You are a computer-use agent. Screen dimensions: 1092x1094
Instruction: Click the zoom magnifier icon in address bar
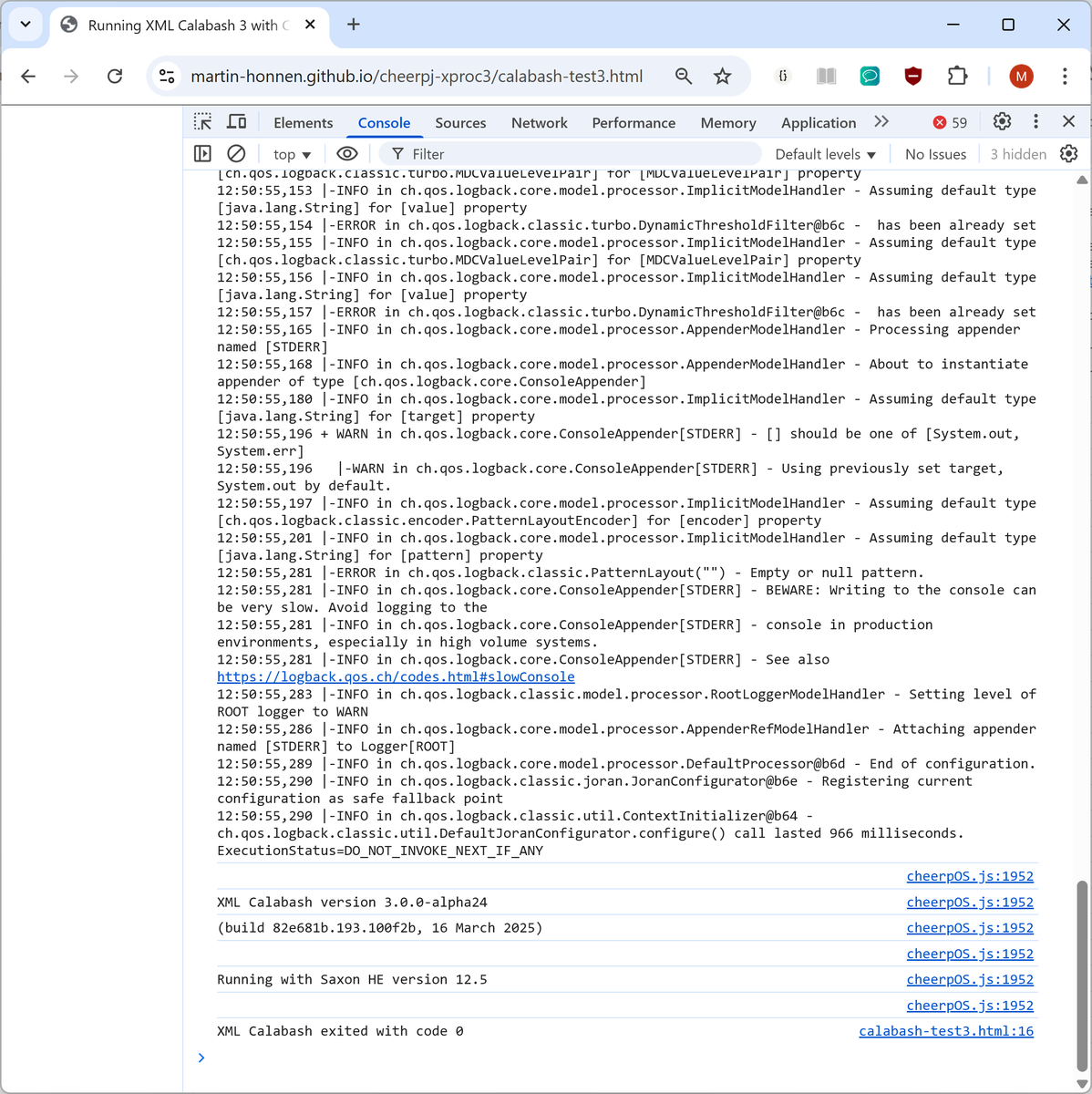tap(684, 77)
